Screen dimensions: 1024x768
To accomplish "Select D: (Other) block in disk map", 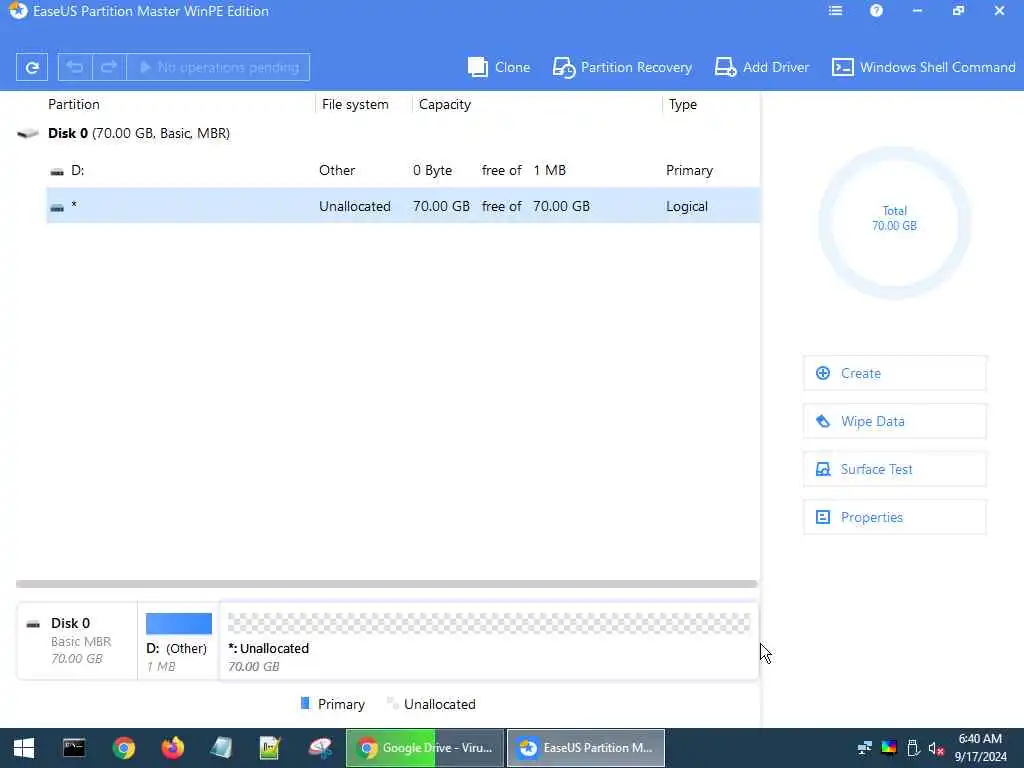I will 178,641.
